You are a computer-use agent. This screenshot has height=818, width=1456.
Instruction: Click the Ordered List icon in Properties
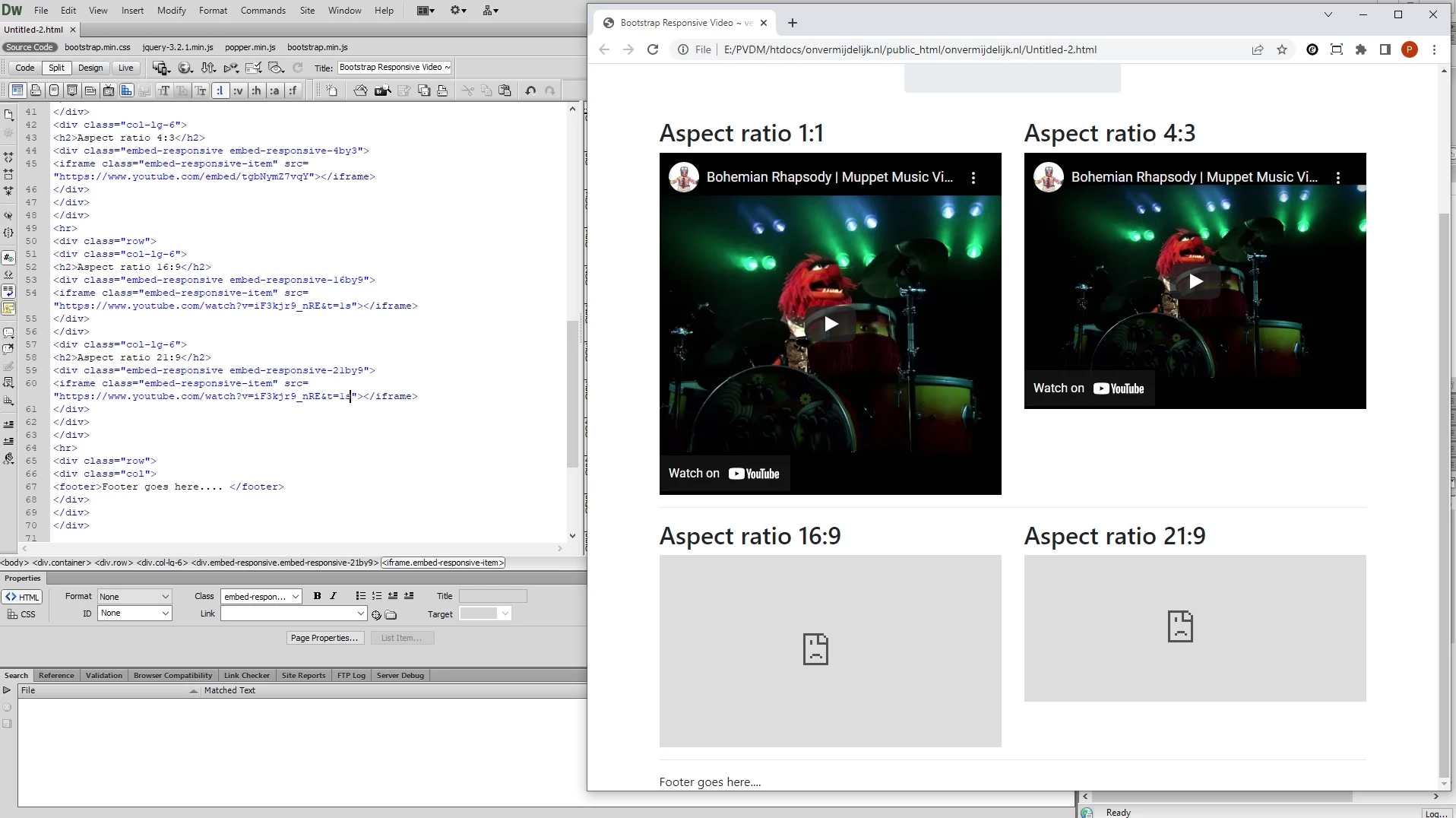(x=377, y=596)
